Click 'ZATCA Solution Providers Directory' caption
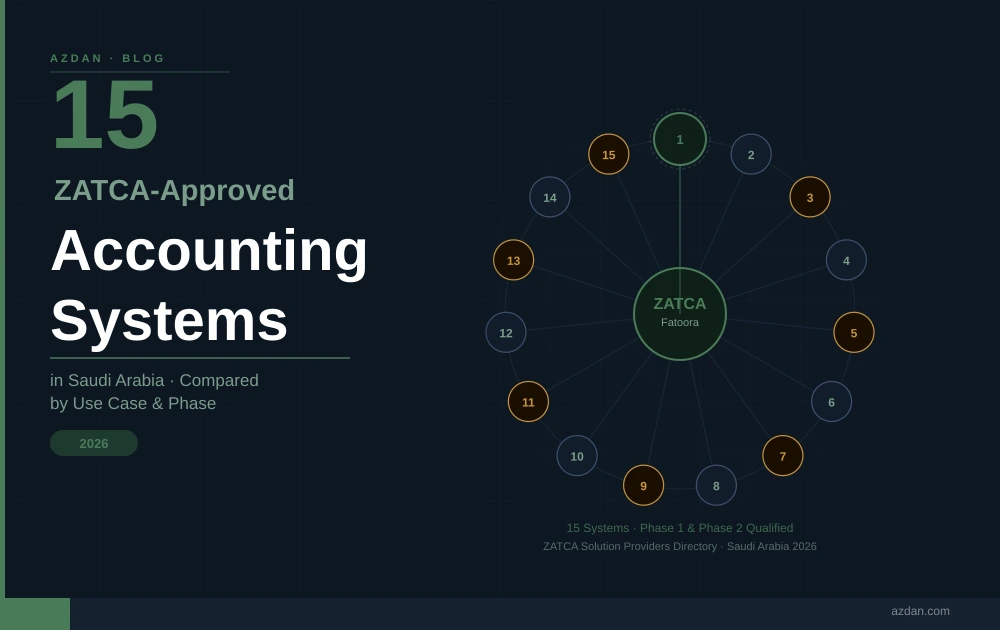This screenshot has height=630, width=1000. (630, 546)
